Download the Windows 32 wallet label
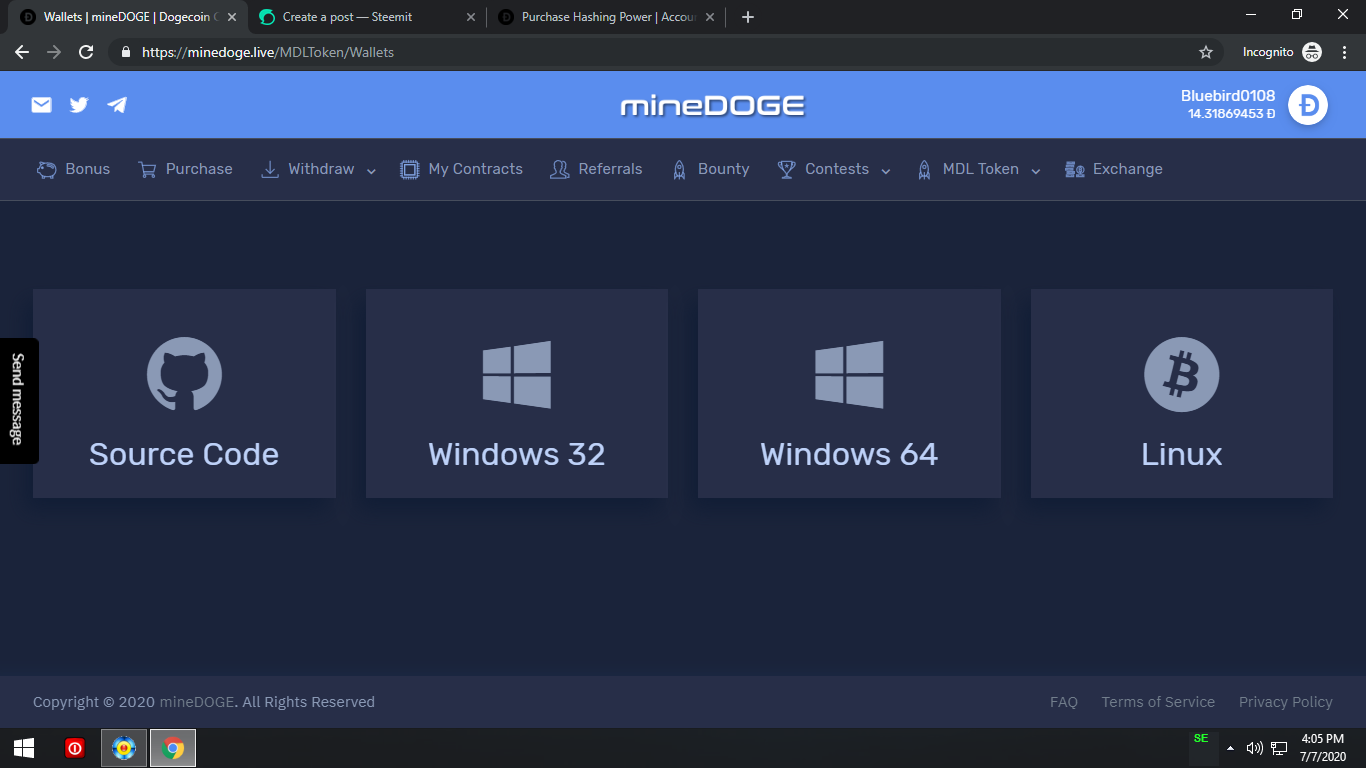Screen dimensions: 1366x768 pyautogui.click(x=517, y=454)
